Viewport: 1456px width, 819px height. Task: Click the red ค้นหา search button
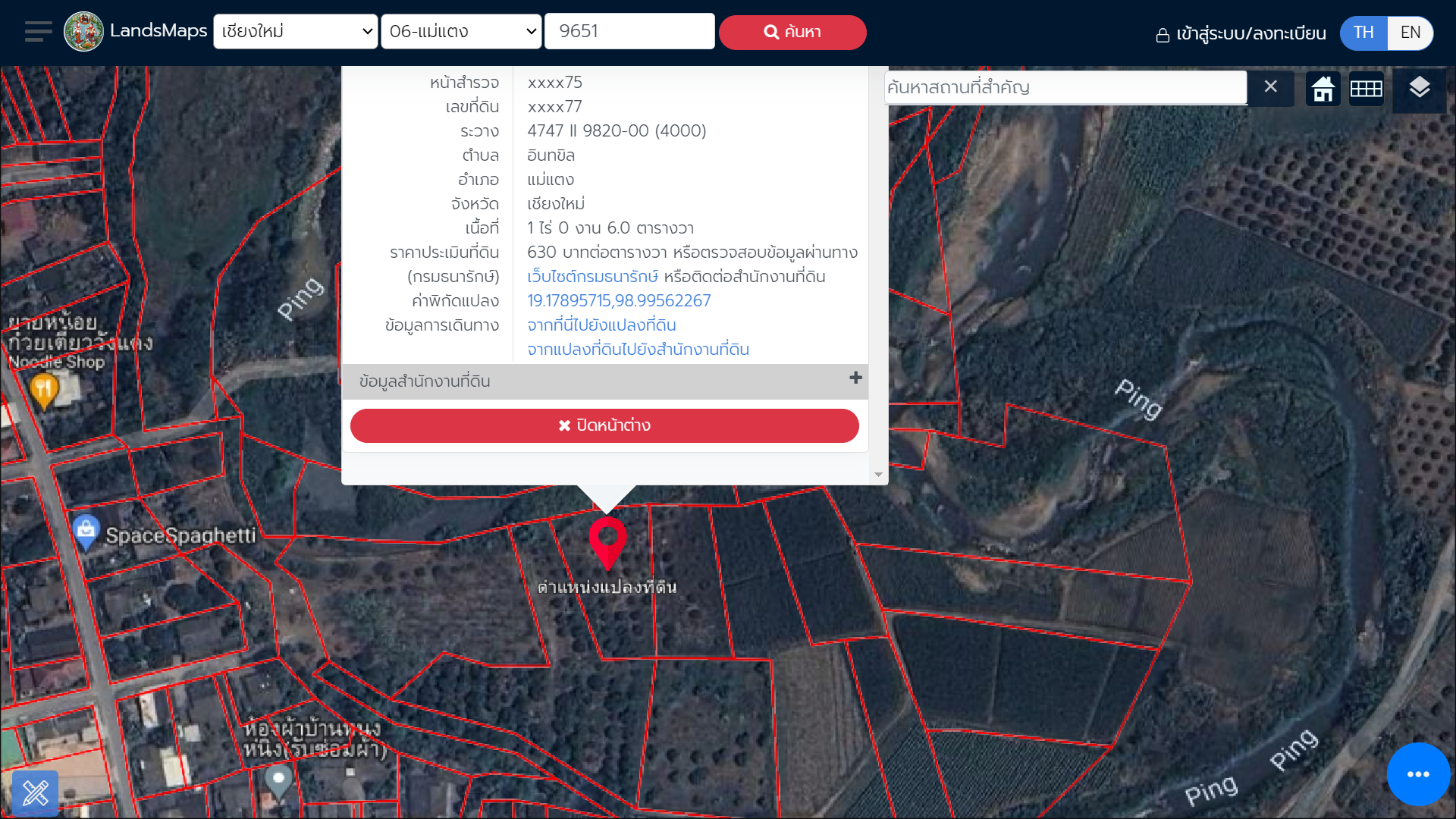792,32
